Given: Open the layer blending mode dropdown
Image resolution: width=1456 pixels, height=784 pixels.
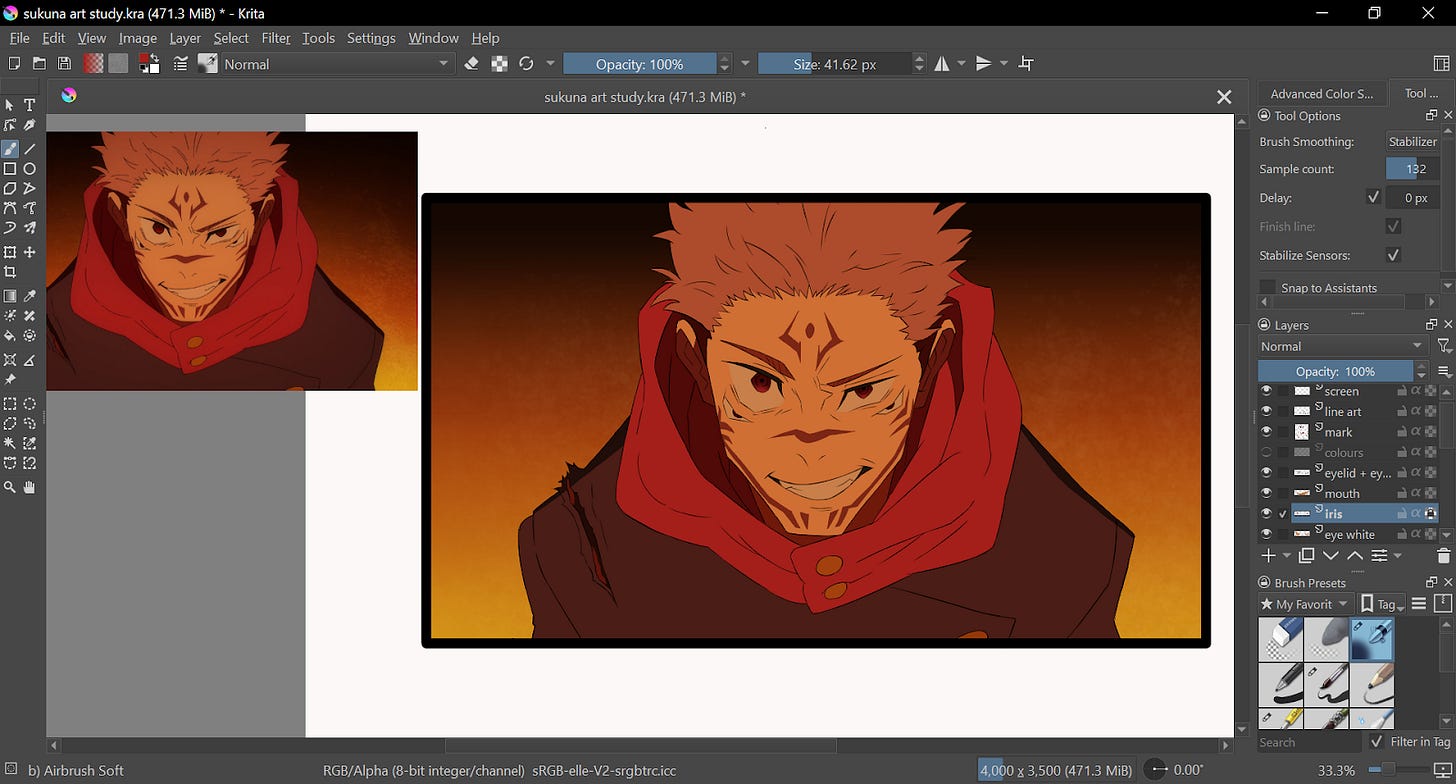Looking at the screenshot, I should pos(1341,346).
